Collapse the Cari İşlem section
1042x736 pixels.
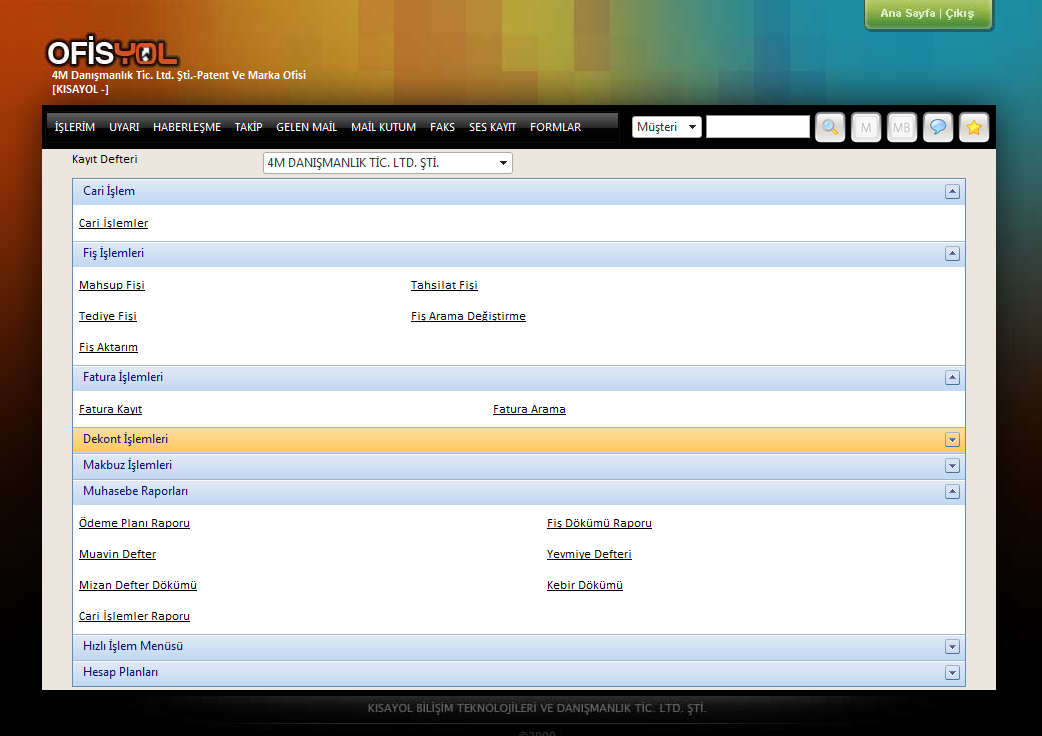tap(952, 192)
